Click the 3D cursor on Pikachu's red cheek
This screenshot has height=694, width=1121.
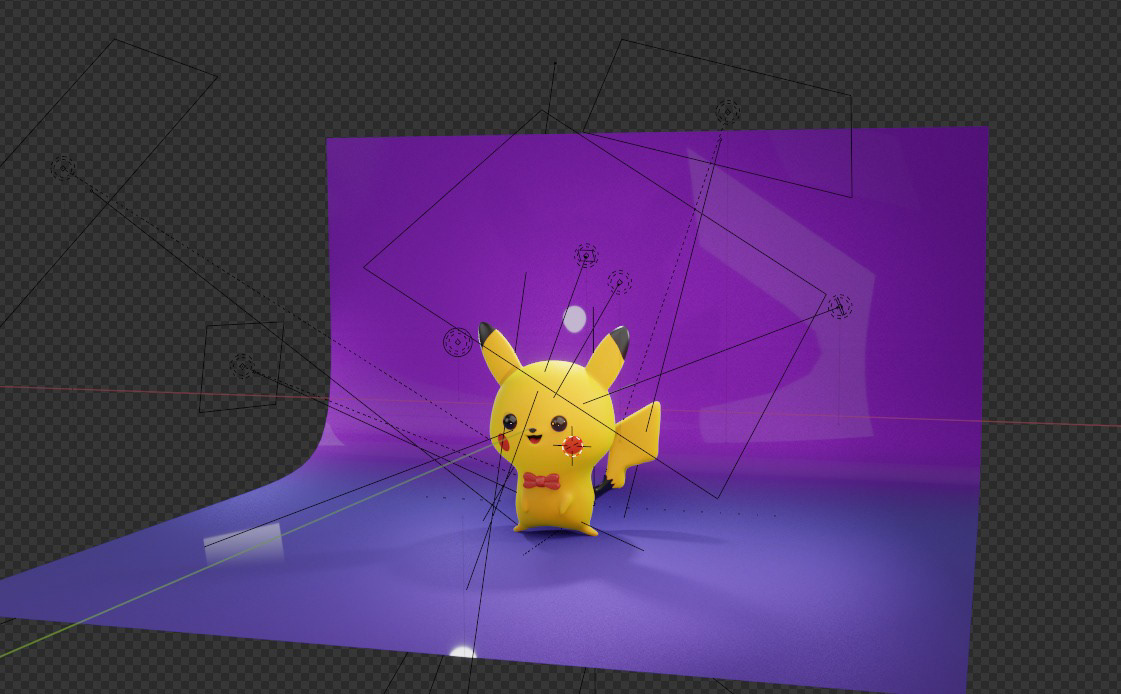point(572,446)
